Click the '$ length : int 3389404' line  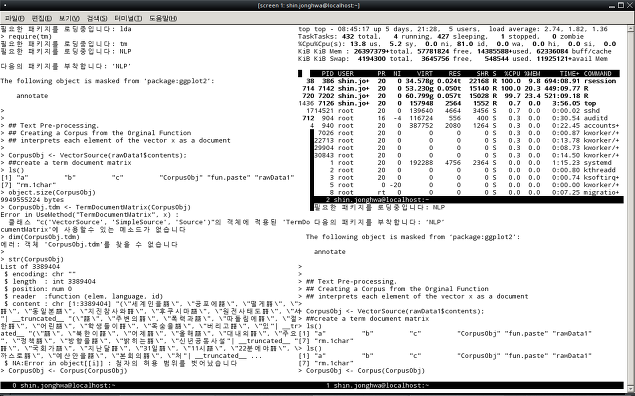tap(50, 281)
